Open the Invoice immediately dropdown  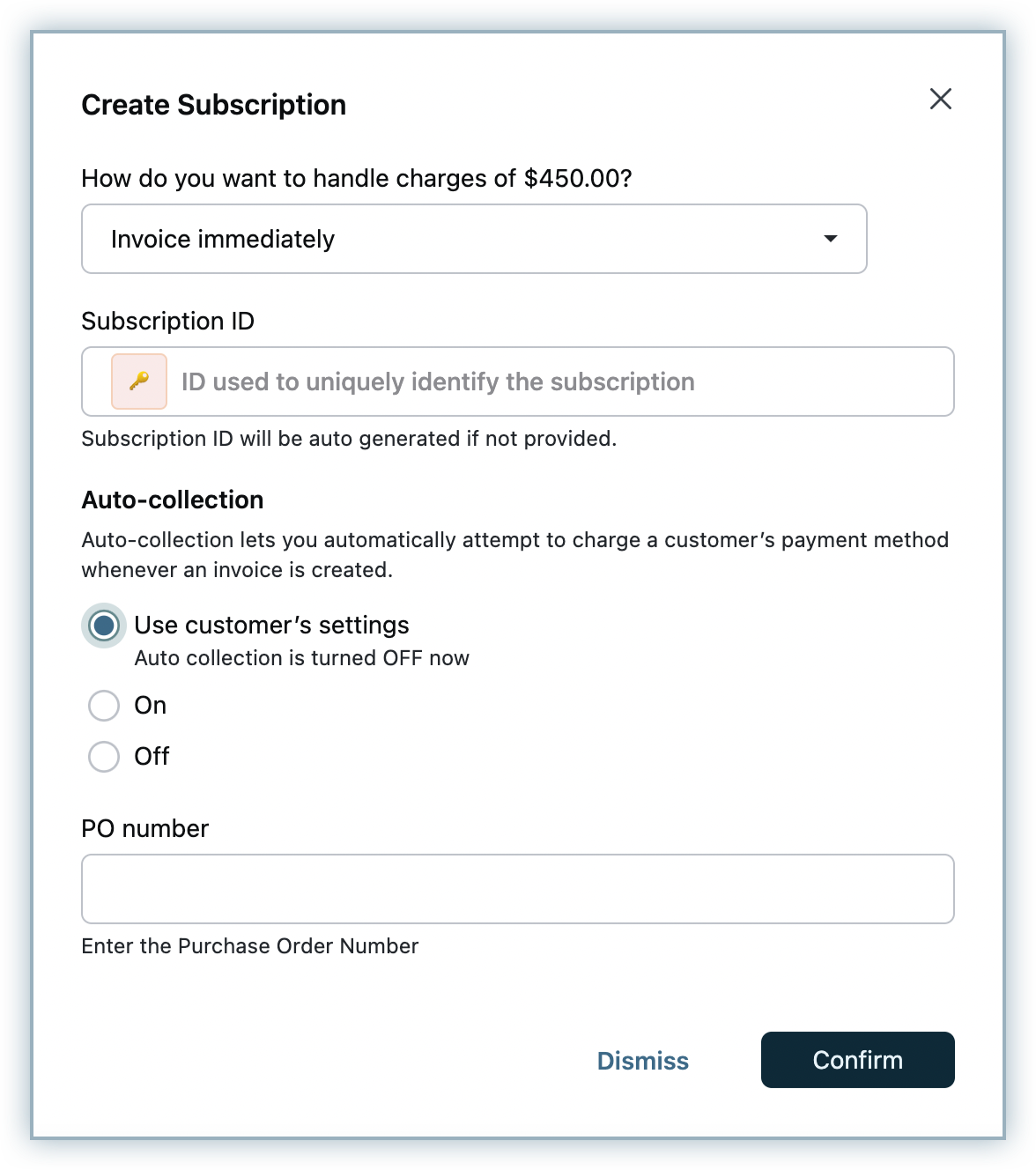click(x=474, y=239)
